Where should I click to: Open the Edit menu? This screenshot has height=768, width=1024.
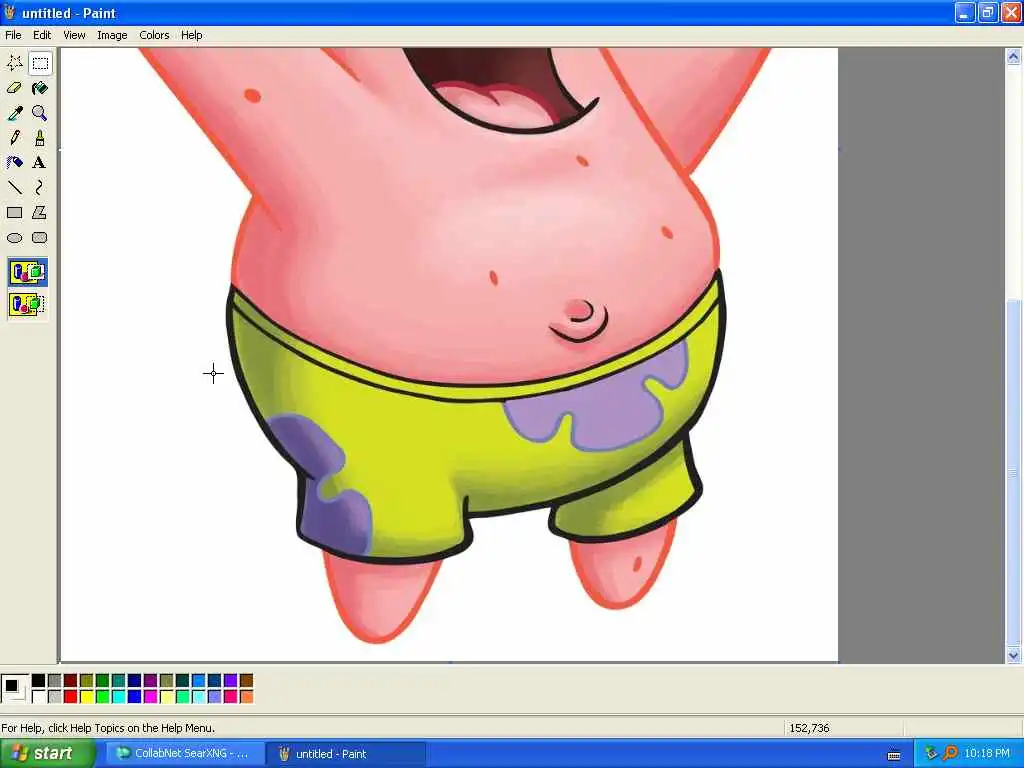(x=42, y=35)
